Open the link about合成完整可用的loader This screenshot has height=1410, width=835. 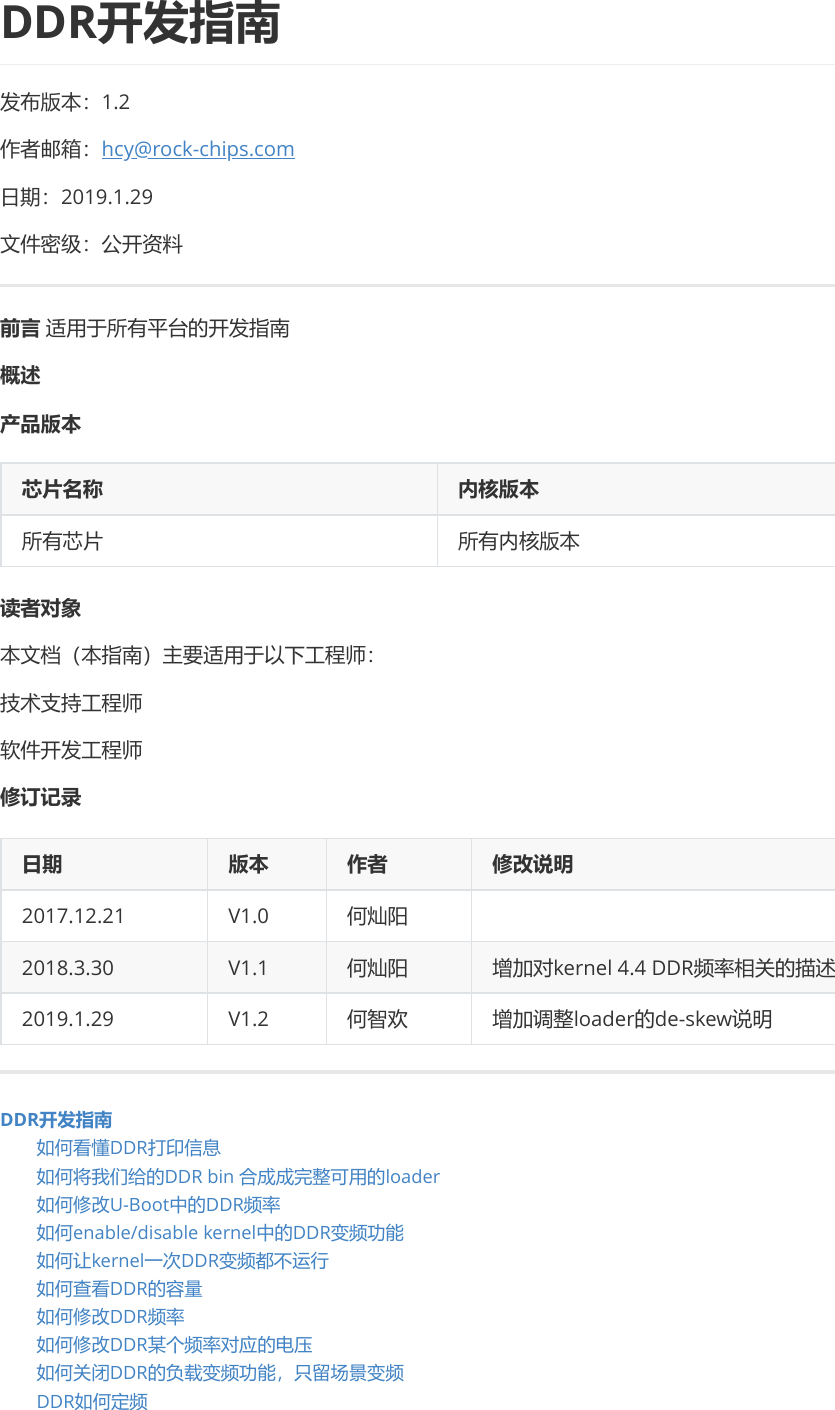237,1176
